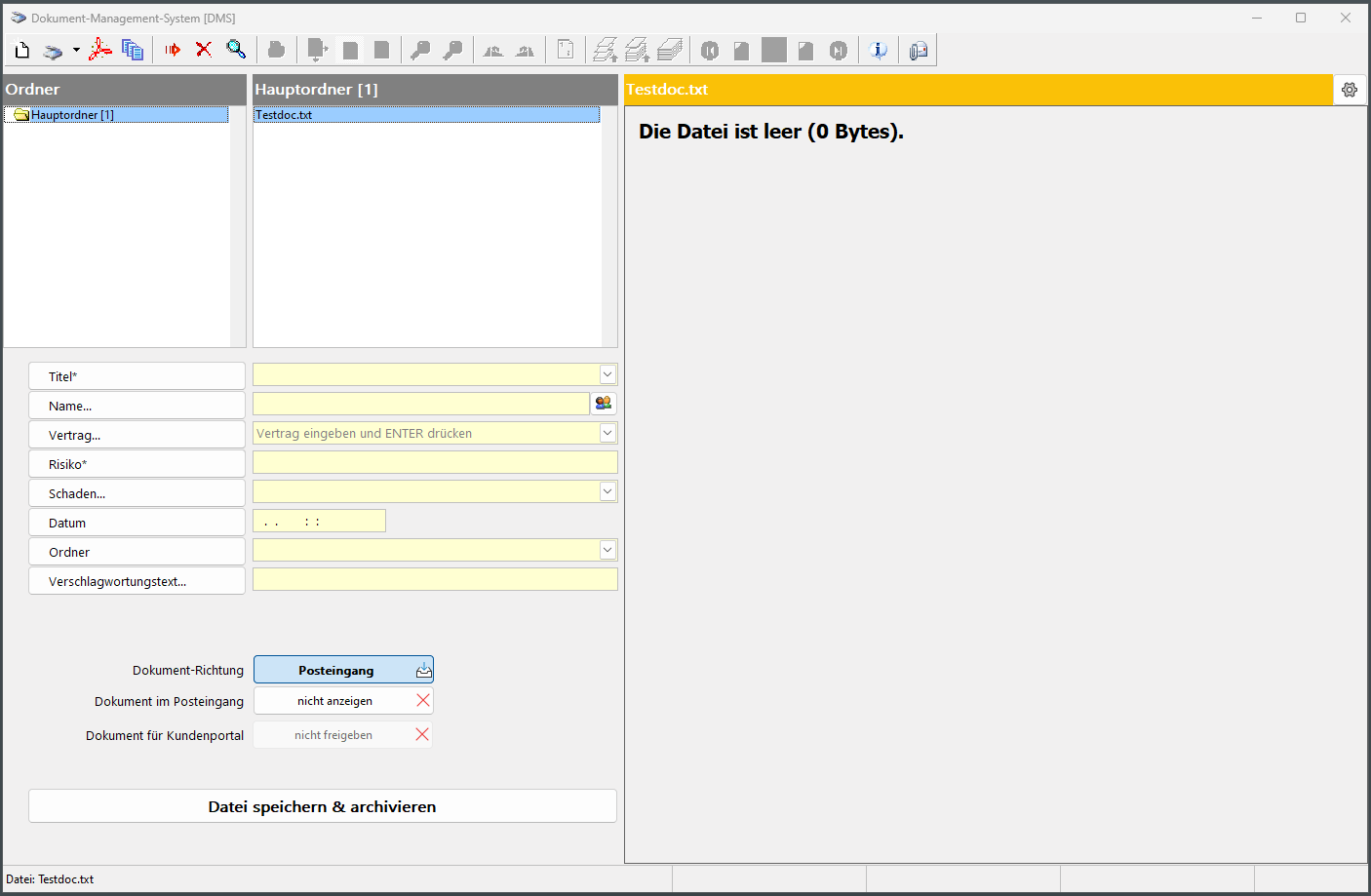This screenshot has height=896, width=1371.
Task: Toggle Dokument im Posteingang 'nicht anzeigen'
Action: pos(343,701)
